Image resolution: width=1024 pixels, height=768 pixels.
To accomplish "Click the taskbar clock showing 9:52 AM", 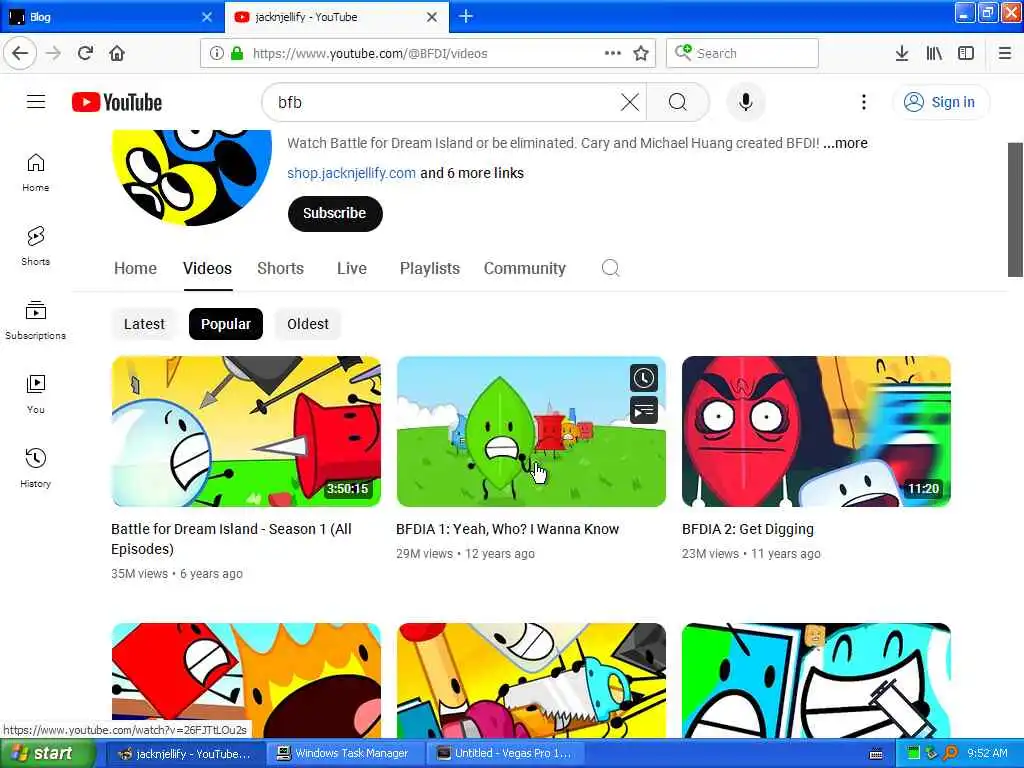I will point(987,753).
